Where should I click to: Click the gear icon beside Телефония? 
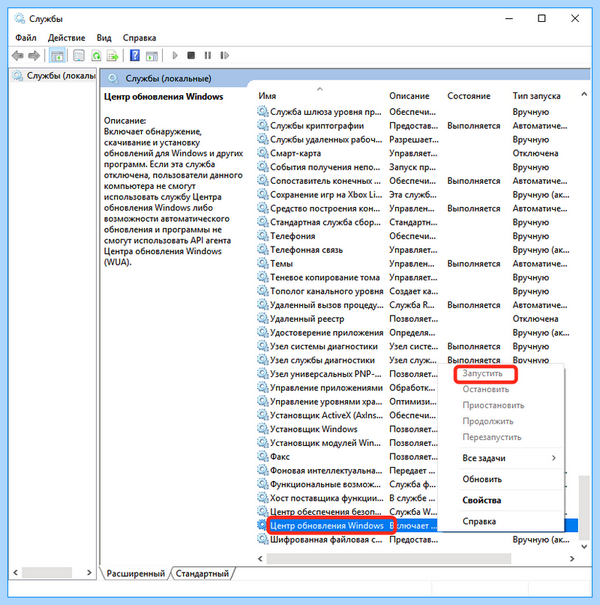tap(263, 235)
